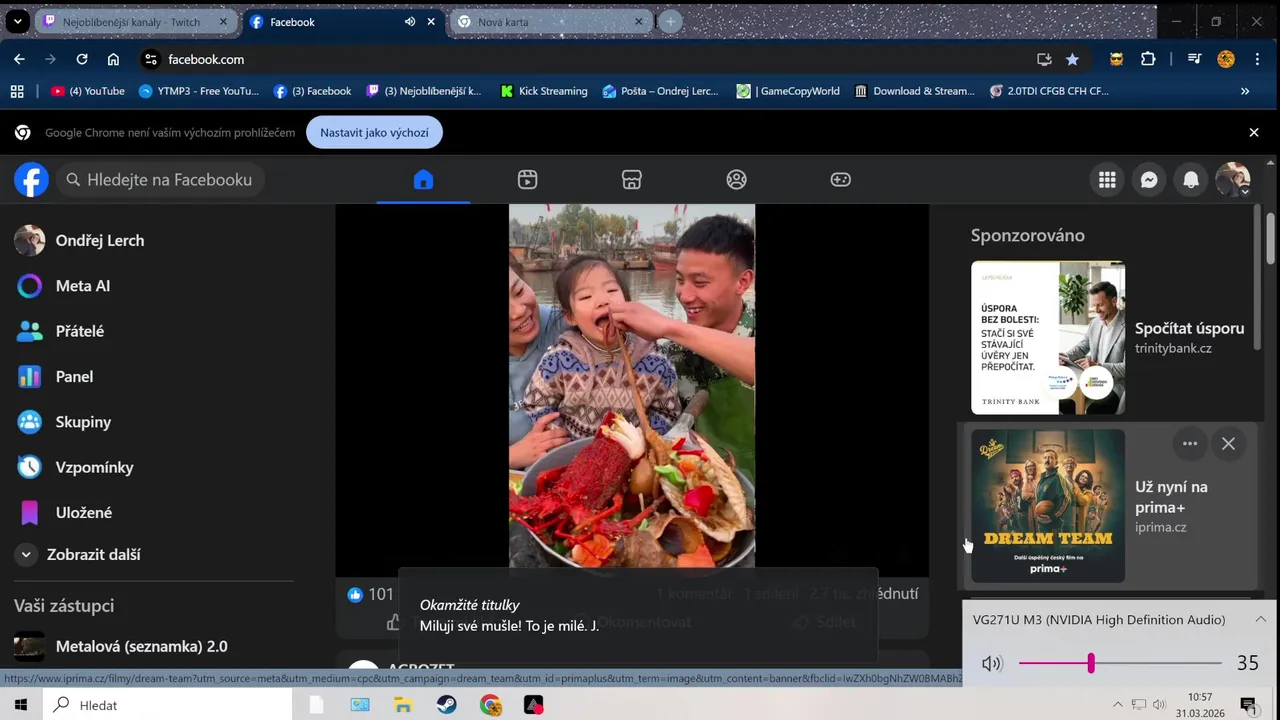Click Nastavit jako výchozí button
The image size is (1280, 720).
pyautogui.click(x=374, y=132)
